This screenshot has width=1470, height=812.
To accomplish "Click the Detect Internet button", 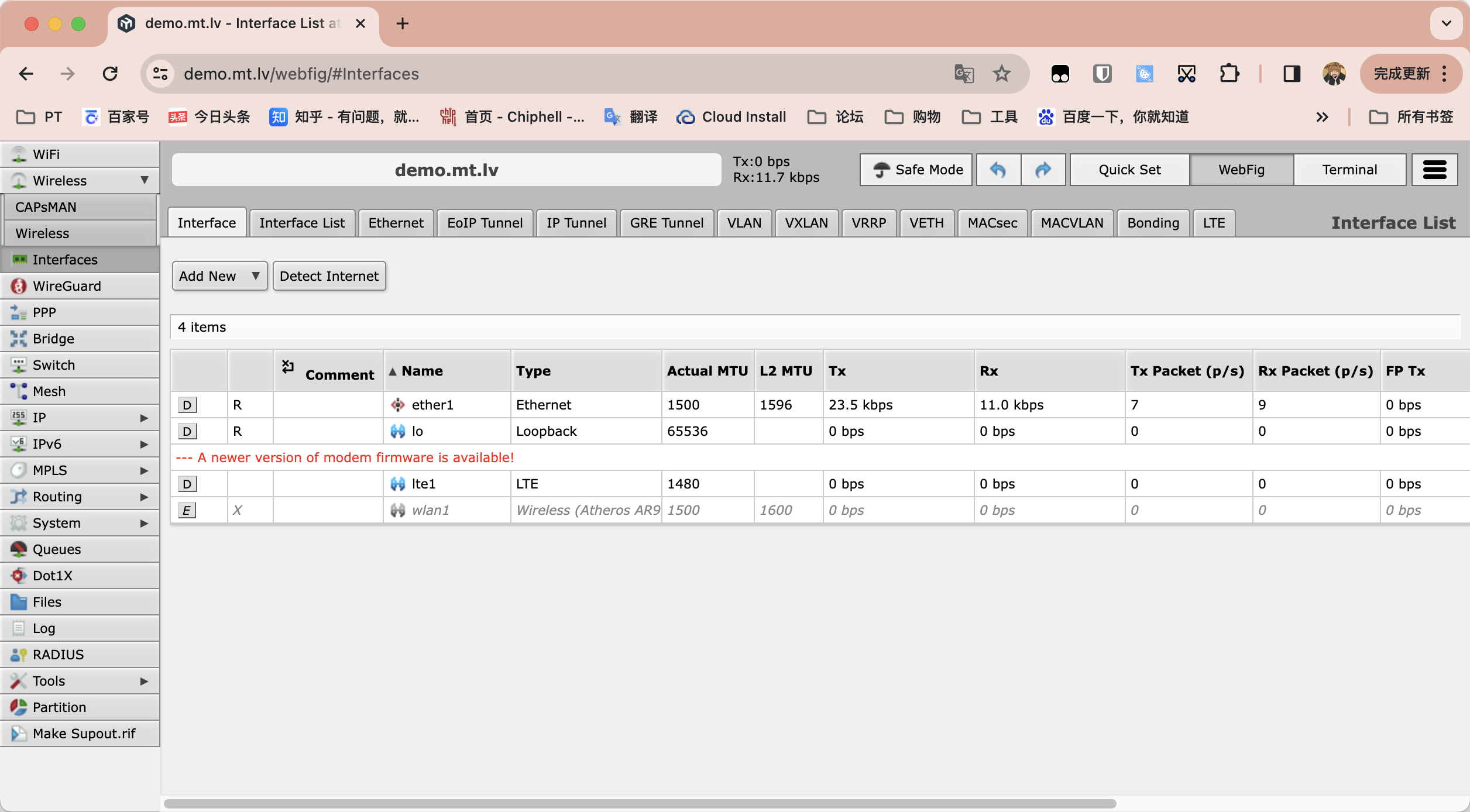I will click(x=329, y=276).
